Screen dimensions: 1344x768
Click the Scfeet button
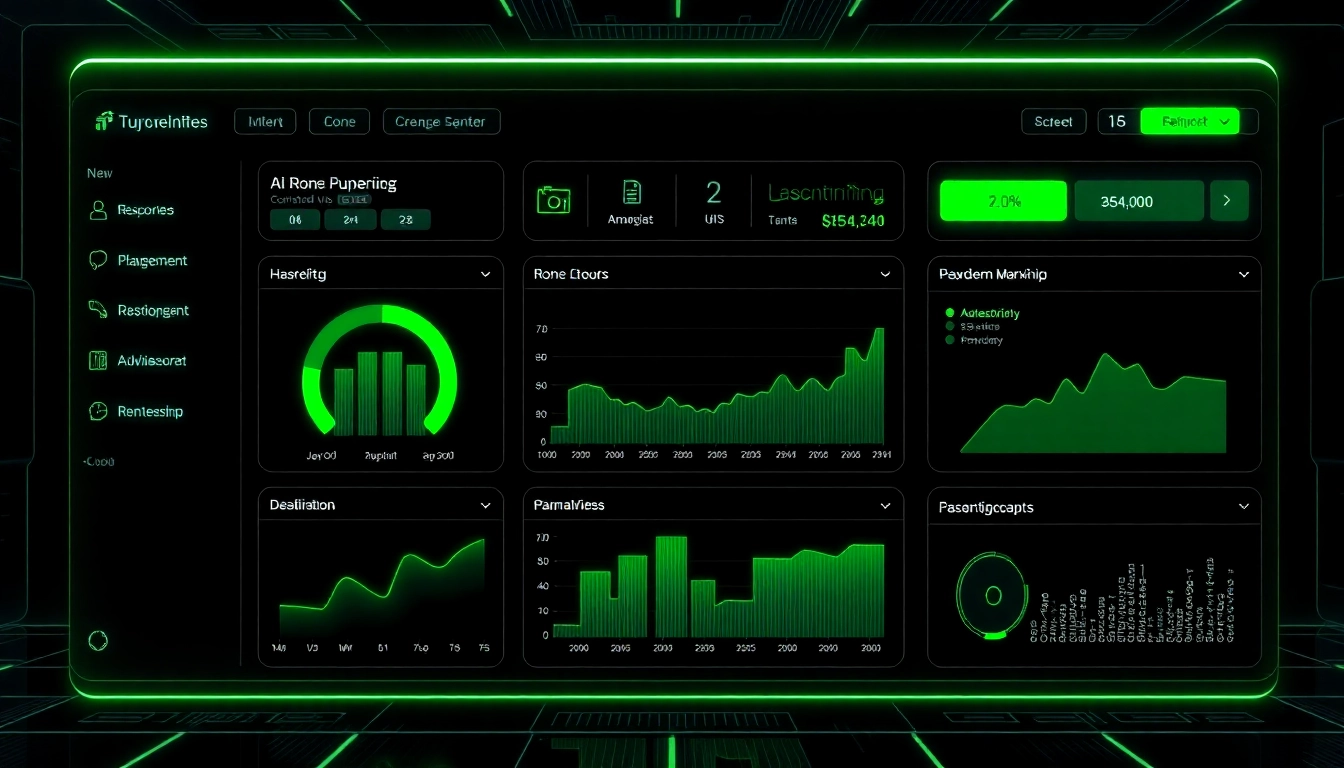click(x=1053, y=122)
